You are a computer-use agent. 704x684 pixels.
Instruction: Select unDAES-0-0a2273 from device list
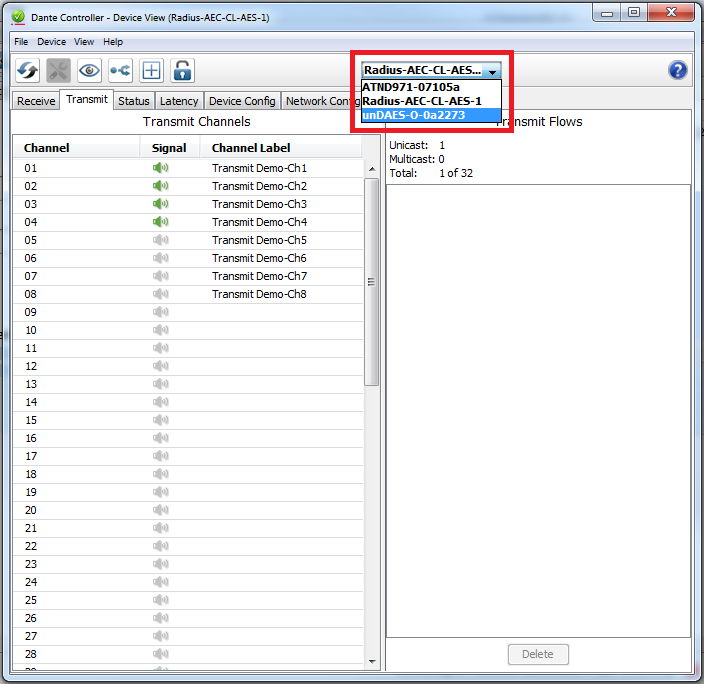click(431, 115)
